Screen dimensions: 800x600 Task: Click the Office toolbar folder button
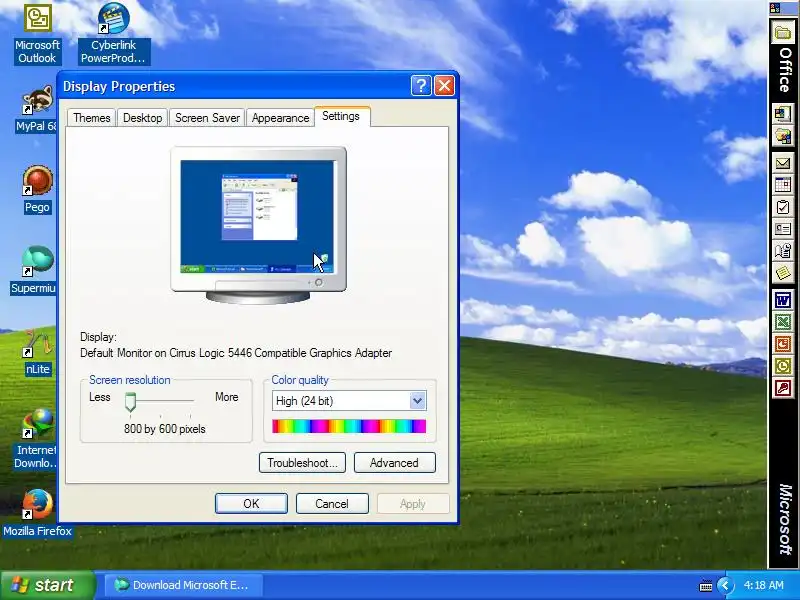click(782, 34)
